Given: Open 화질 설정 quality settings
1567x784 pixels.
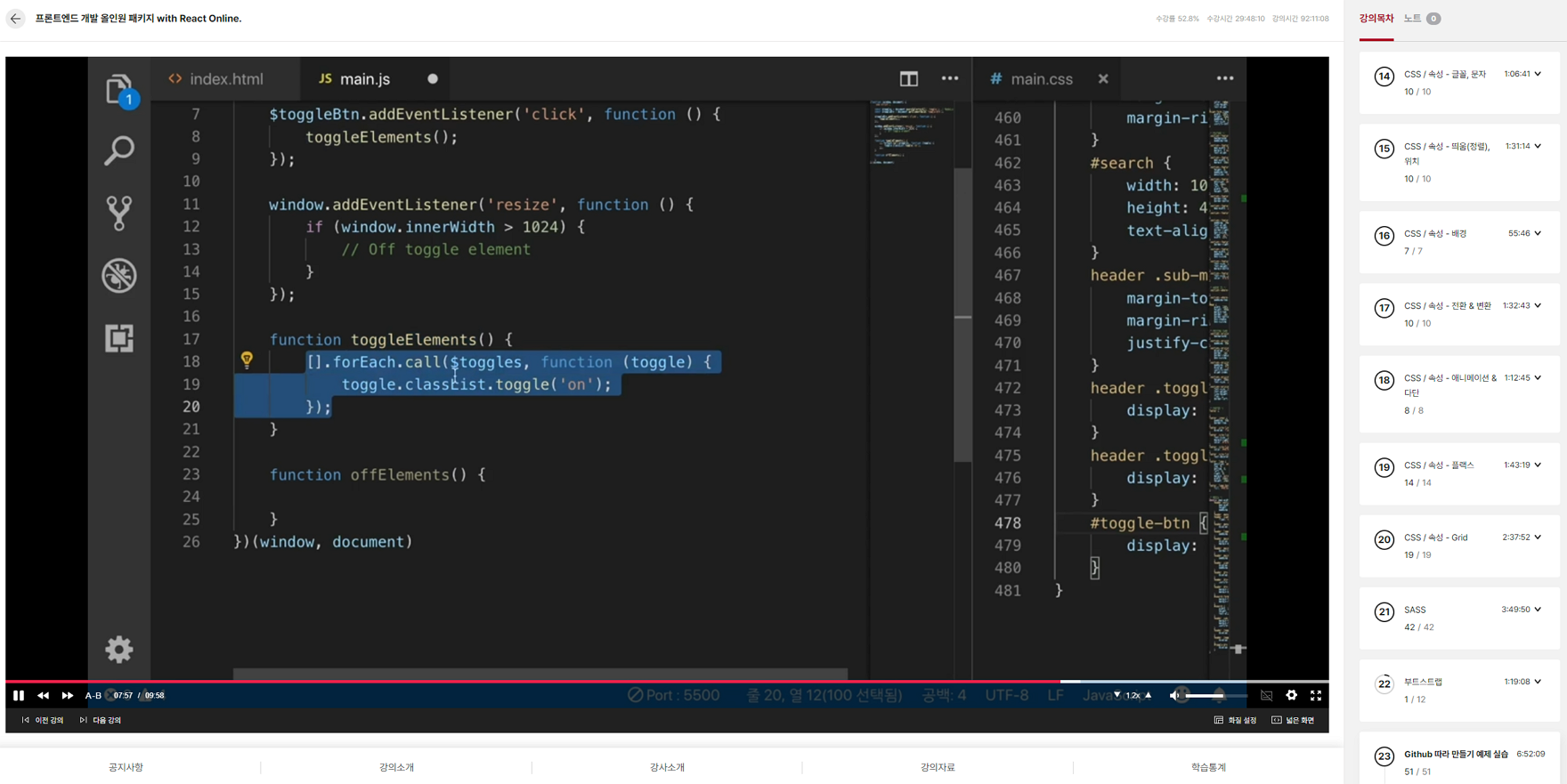Looking at the screenshot, I should pos(1235,720).
